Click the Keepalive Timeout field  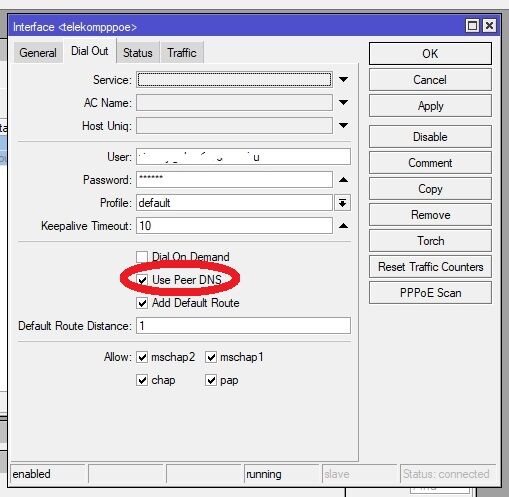coord(234,226)
